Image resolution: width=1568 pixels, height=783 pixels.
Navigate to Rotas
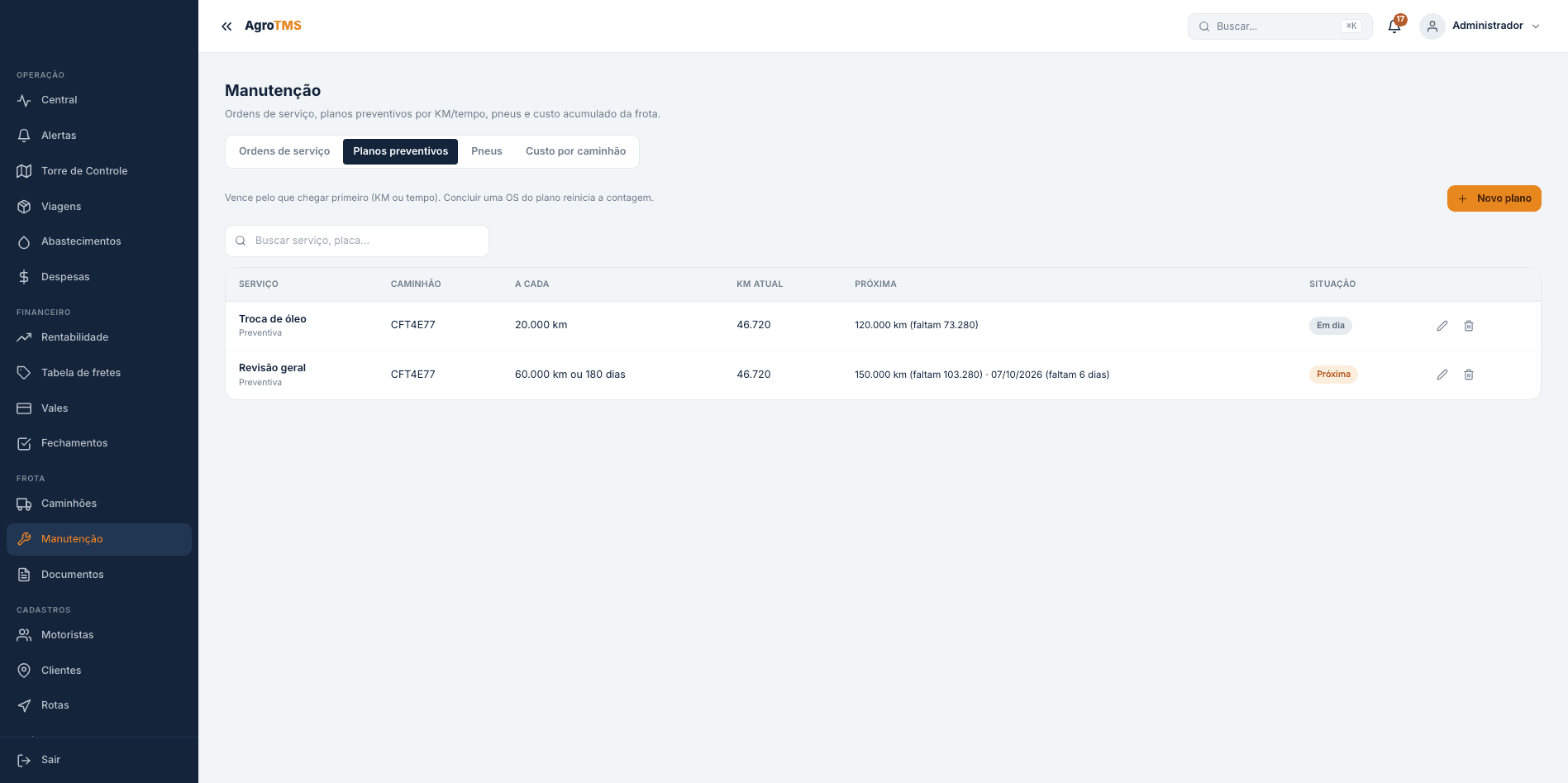coord(99,705)
